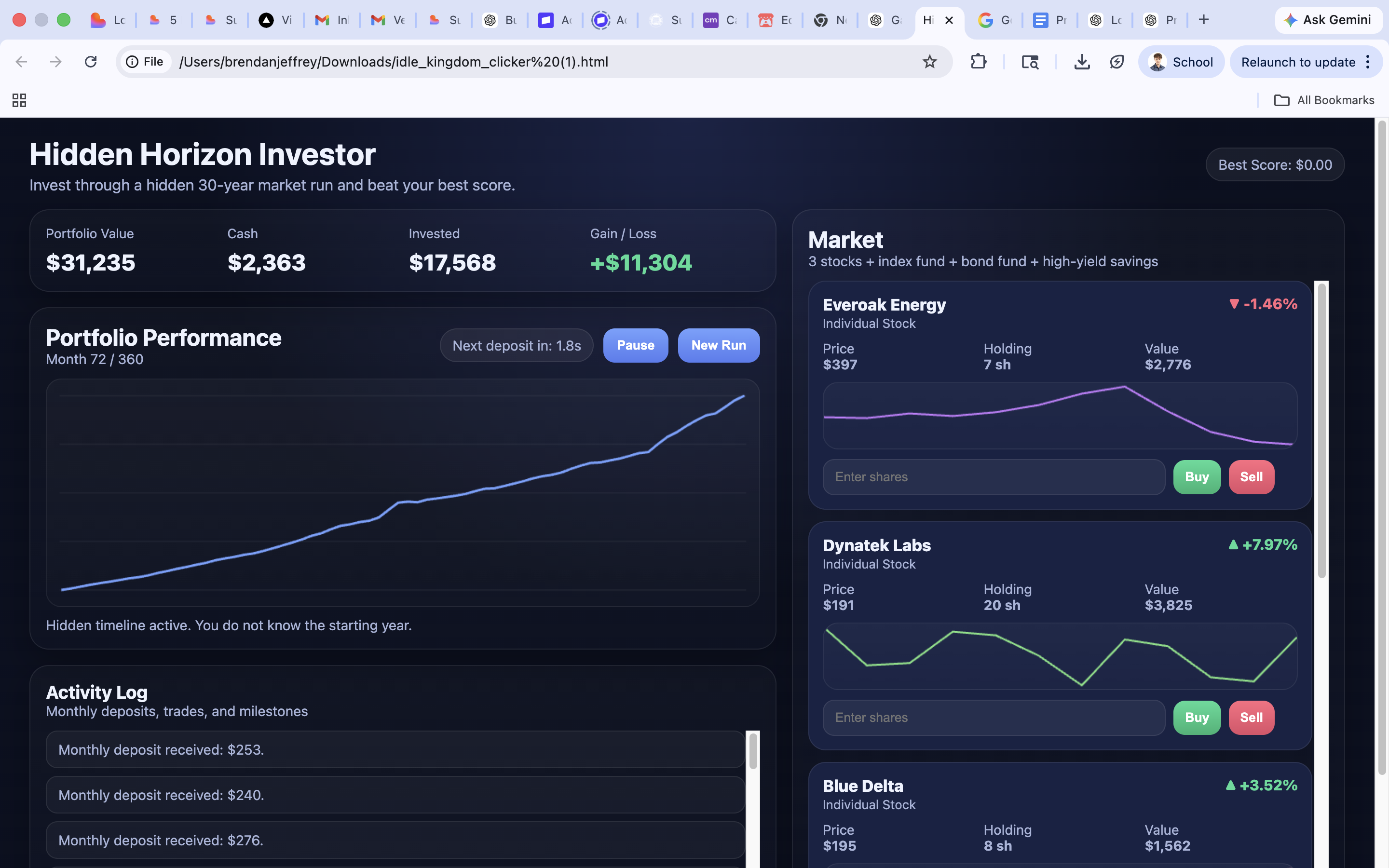Open the School profile menu

tap(1181, 61)
